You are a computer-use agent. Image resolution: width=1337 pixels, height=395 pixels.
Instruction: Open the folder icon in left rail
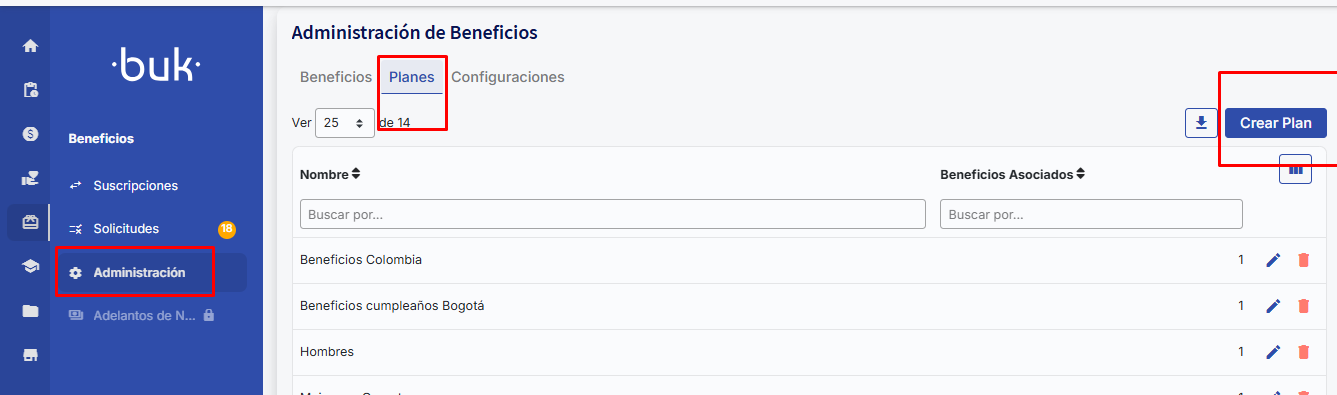tap(30, 311)
